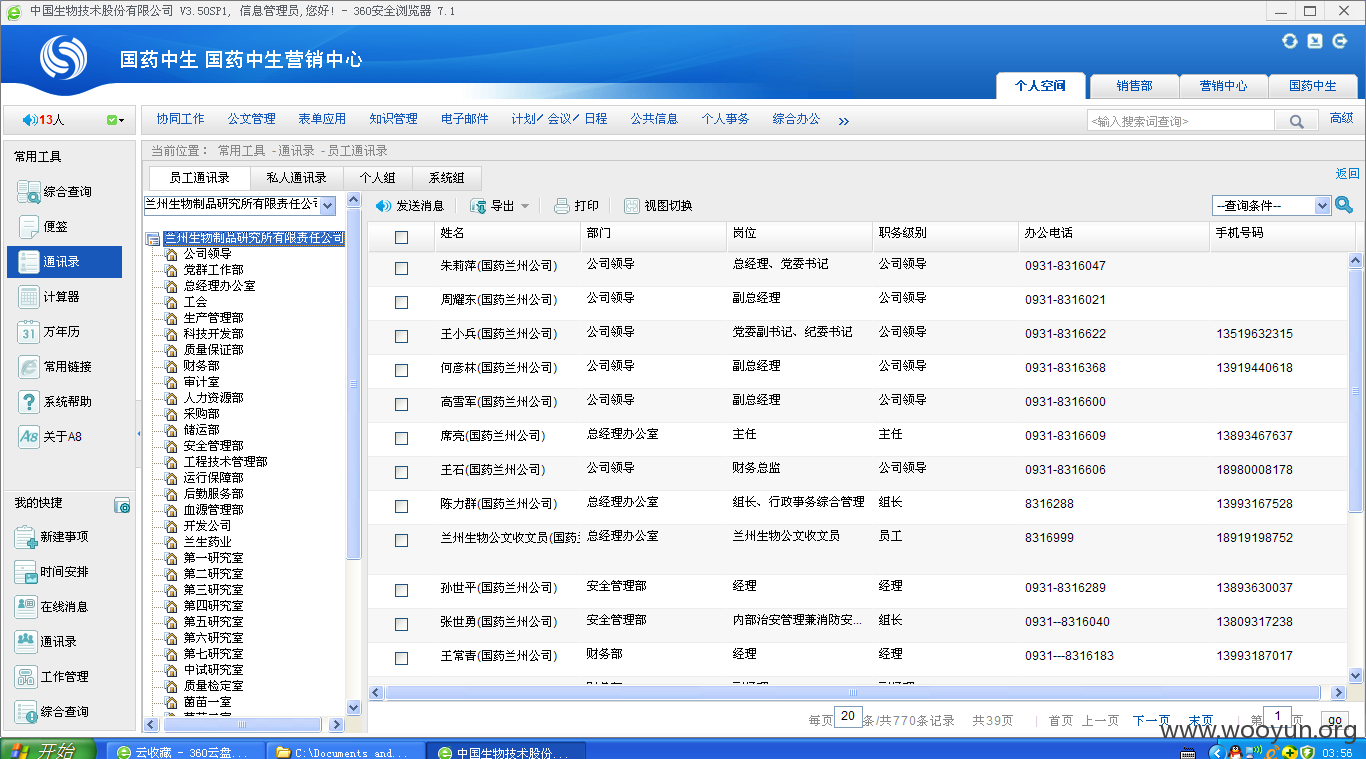Screen dimensions: 1366x759
Task: Check the box for 席亮
Action: [x=401, y=438]
